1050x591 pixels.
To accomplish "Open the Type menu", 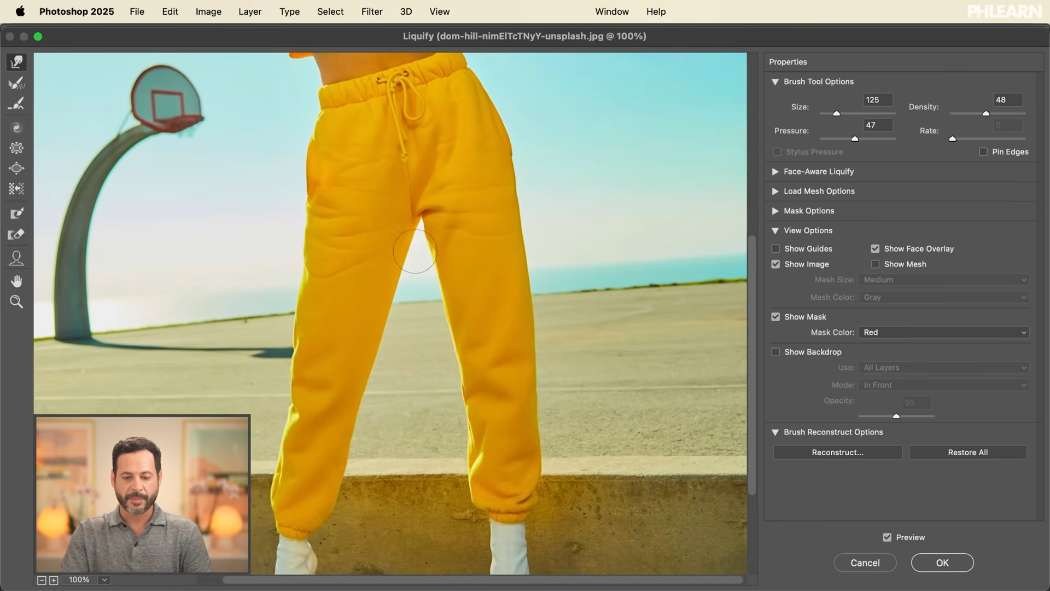I will pos(289,11).
